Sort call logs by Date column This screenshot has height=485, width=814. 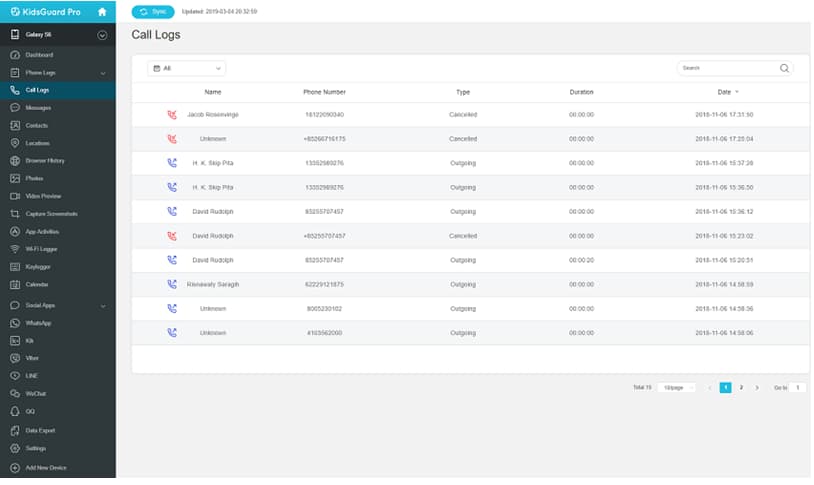[724, 92]
